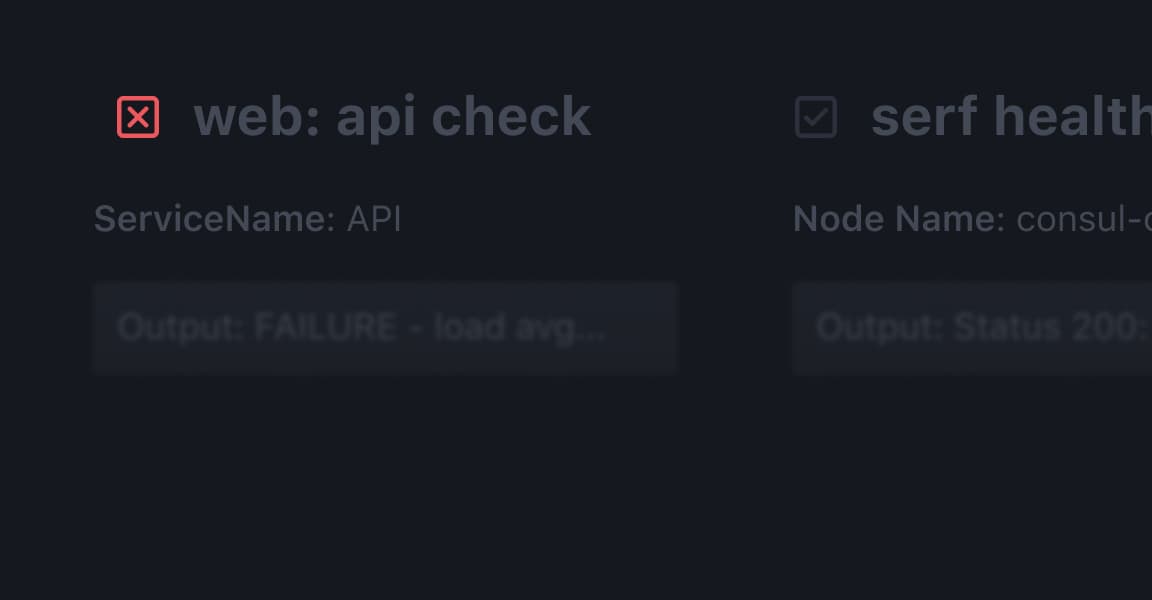1152x600 pixels.
Task: Open the "serf health" check heading
Action: coord(1010,117)
